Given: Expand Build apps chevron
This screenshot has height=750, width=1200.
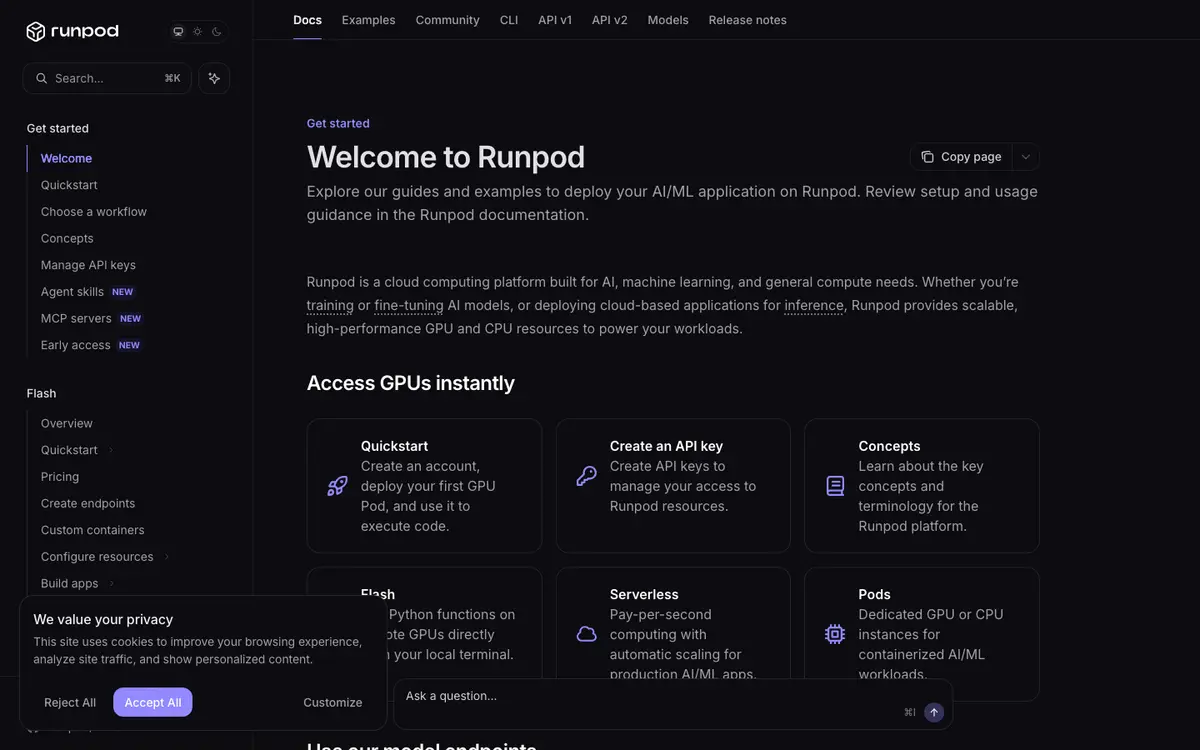Looking at the screenshot, I should pos(112,583).
